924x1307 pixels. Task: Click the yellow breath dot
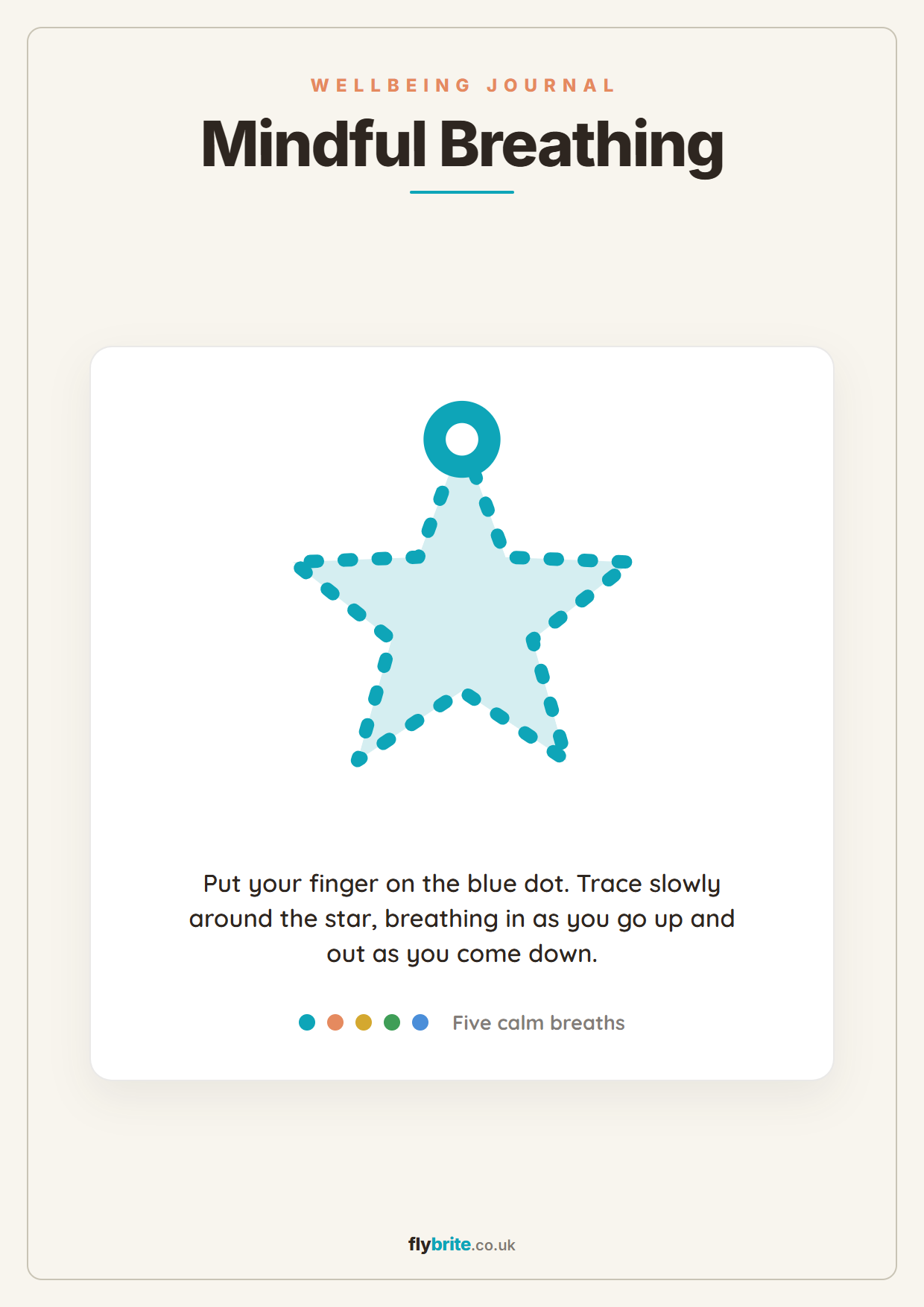(x=364, y=1022)
